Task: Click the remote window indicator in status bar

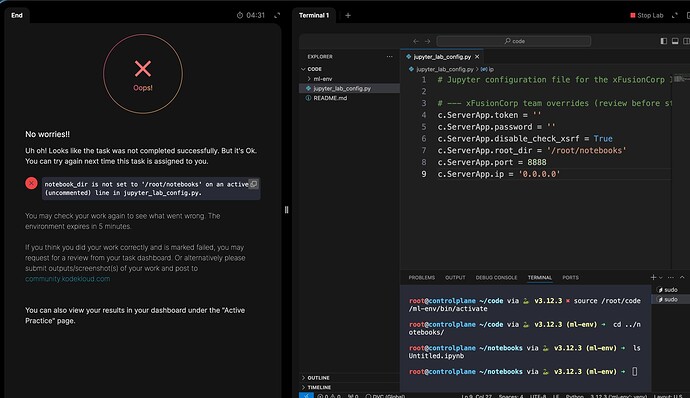Action: (x=306, y=395)
